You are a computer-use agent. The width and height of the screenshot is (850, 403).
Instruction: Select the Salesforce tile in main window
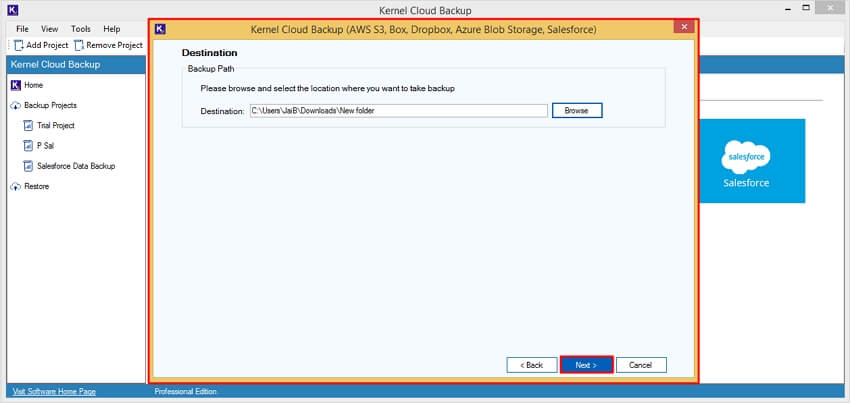point(751,161)
